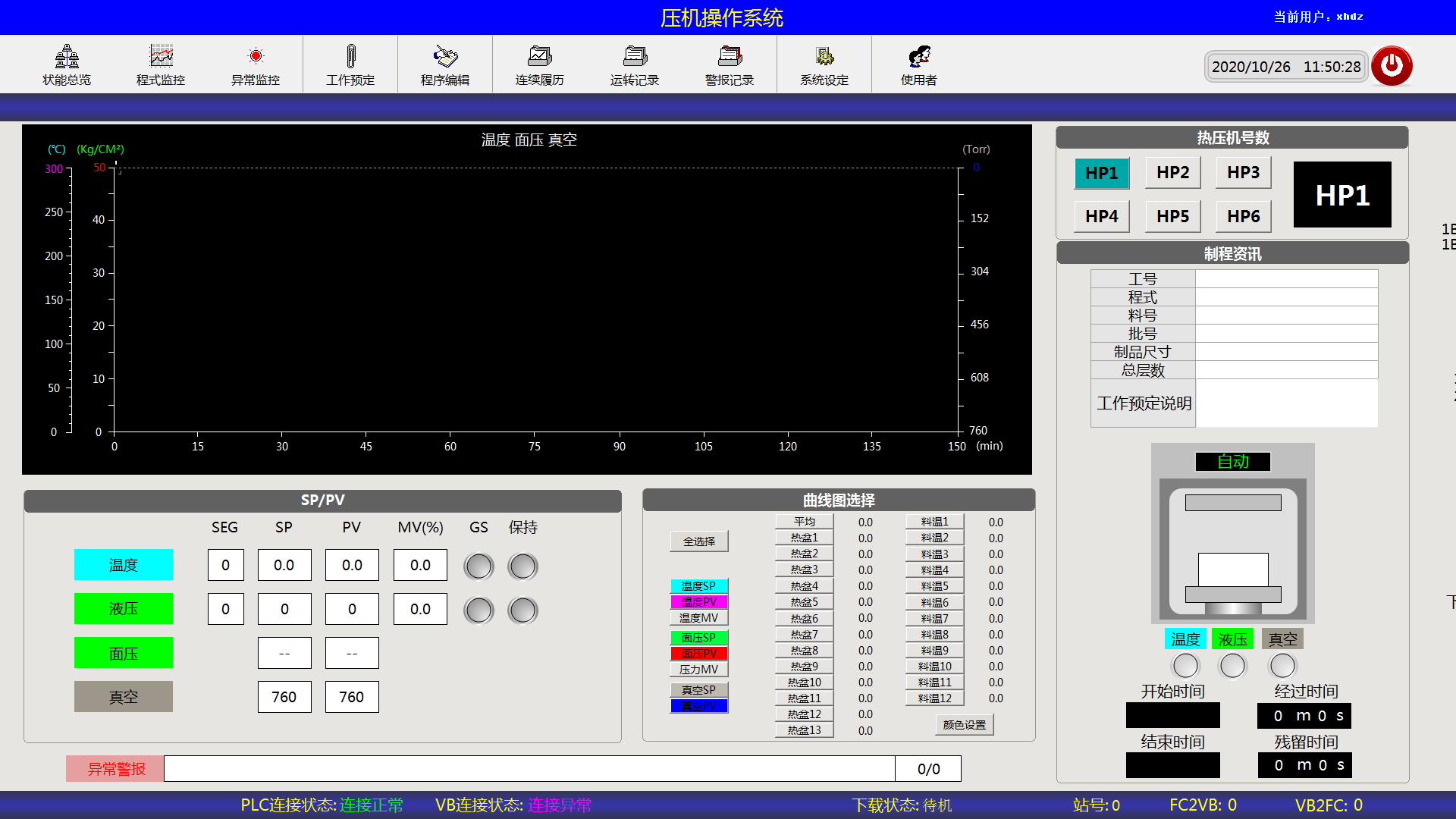Select the HP2 press tab
This screenshot has height=819, width=1456.
point(1172,173)
